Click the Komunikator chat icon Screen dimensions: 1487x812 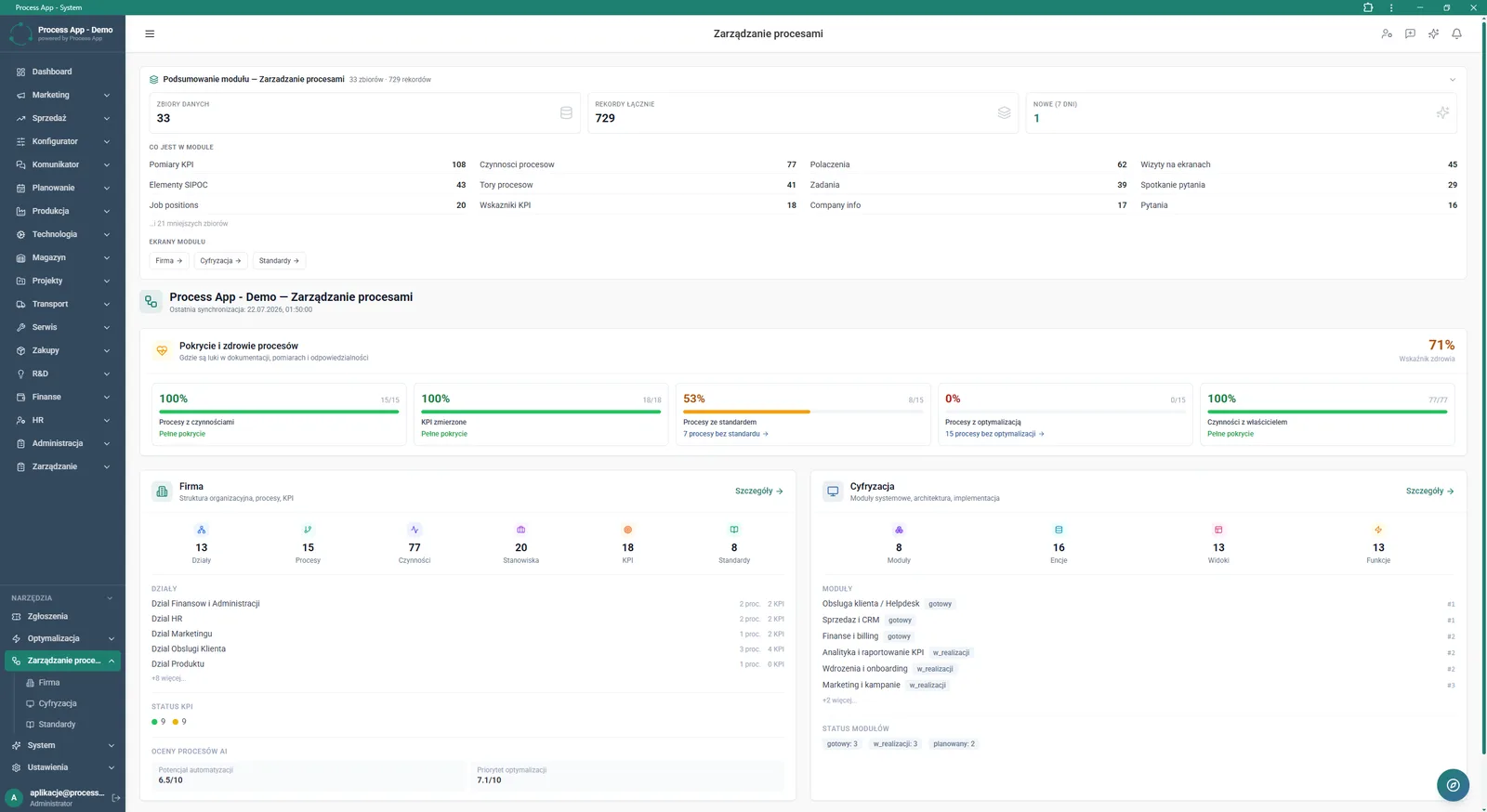pyautogui.click(x=20, y=164)
